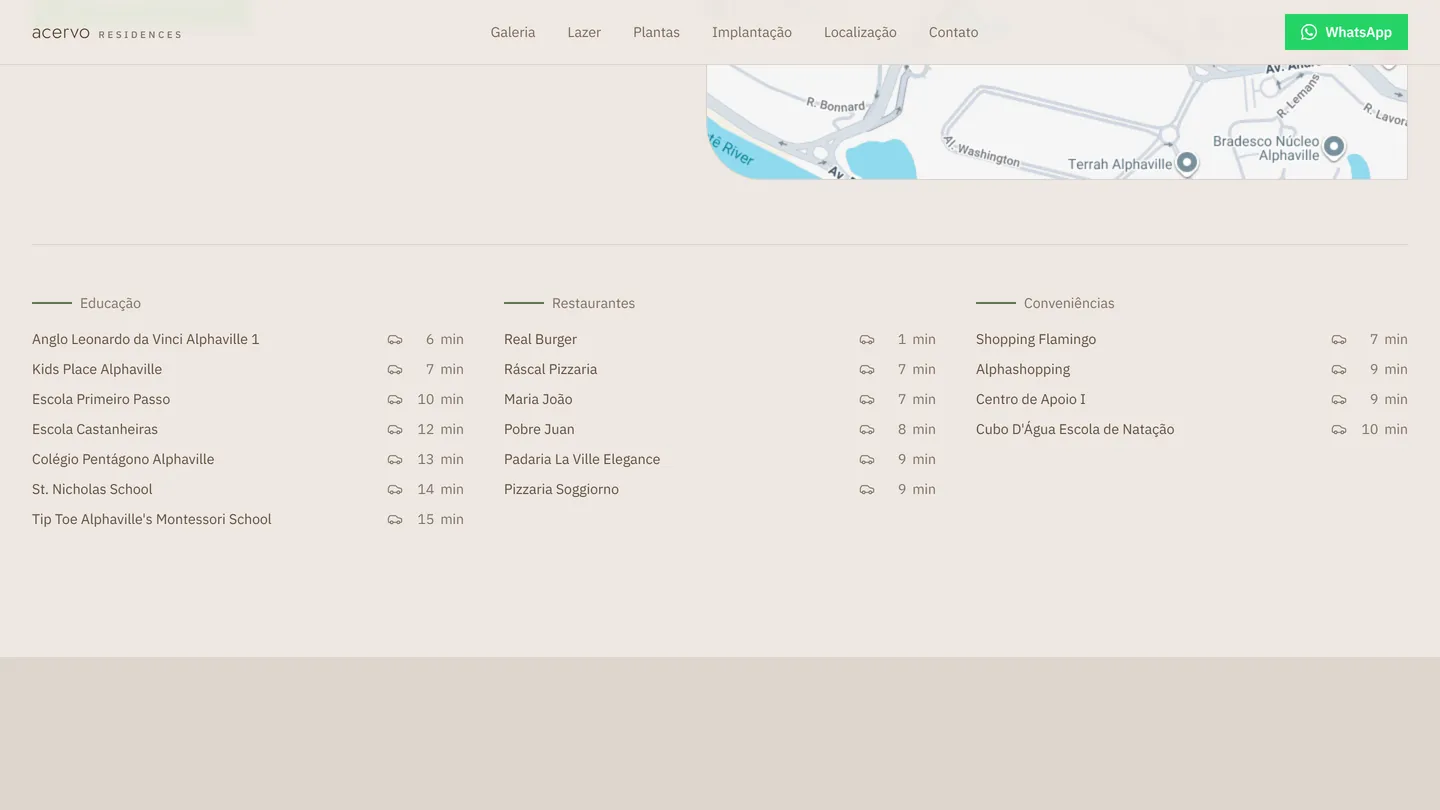Click the car icon beside Anglo Leonardo da Vinci
The width and height of the screenshot is (1440, 810).
395,340
